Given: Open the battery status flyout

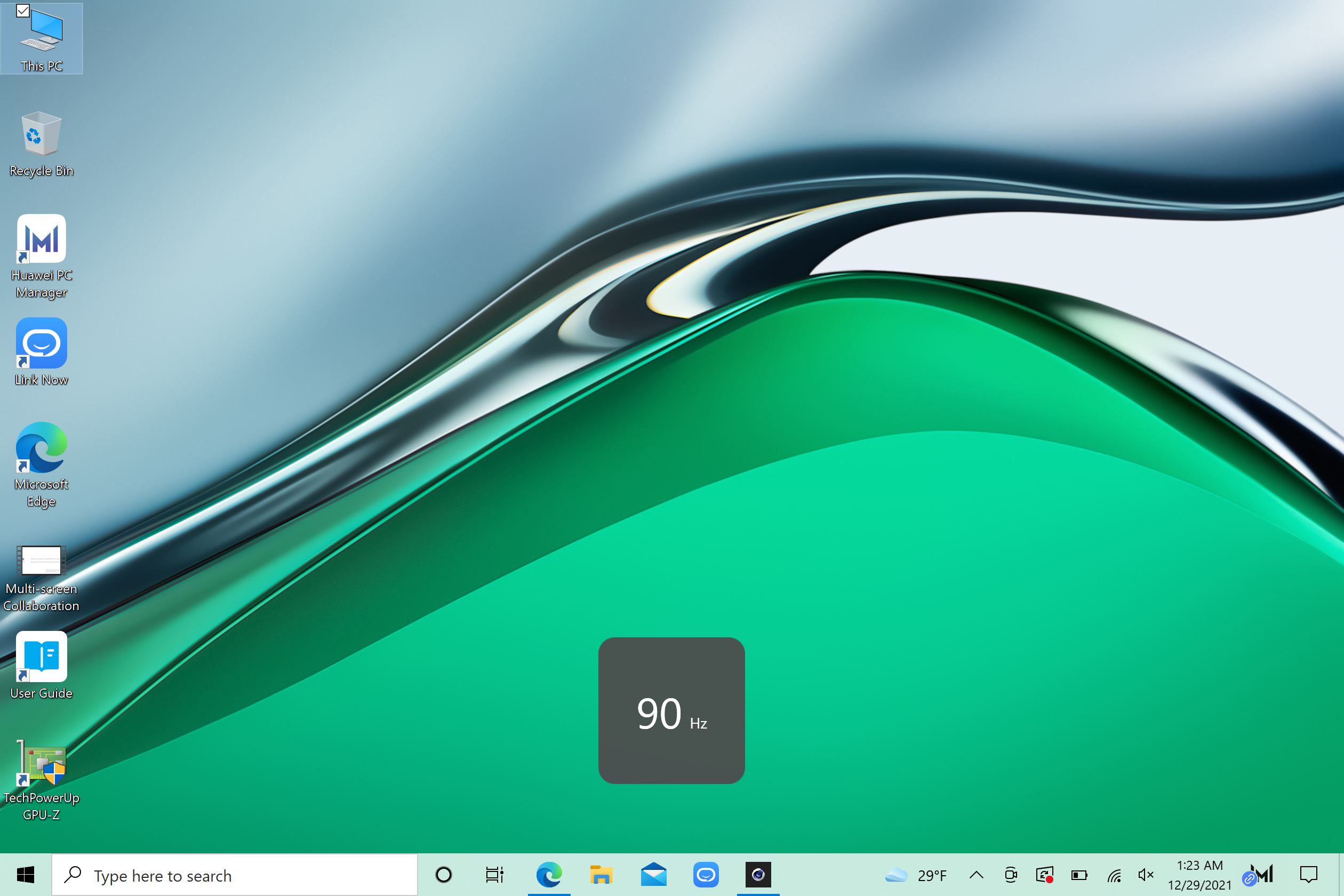Looking at the screenshot, I should (x=1079, y=875).
